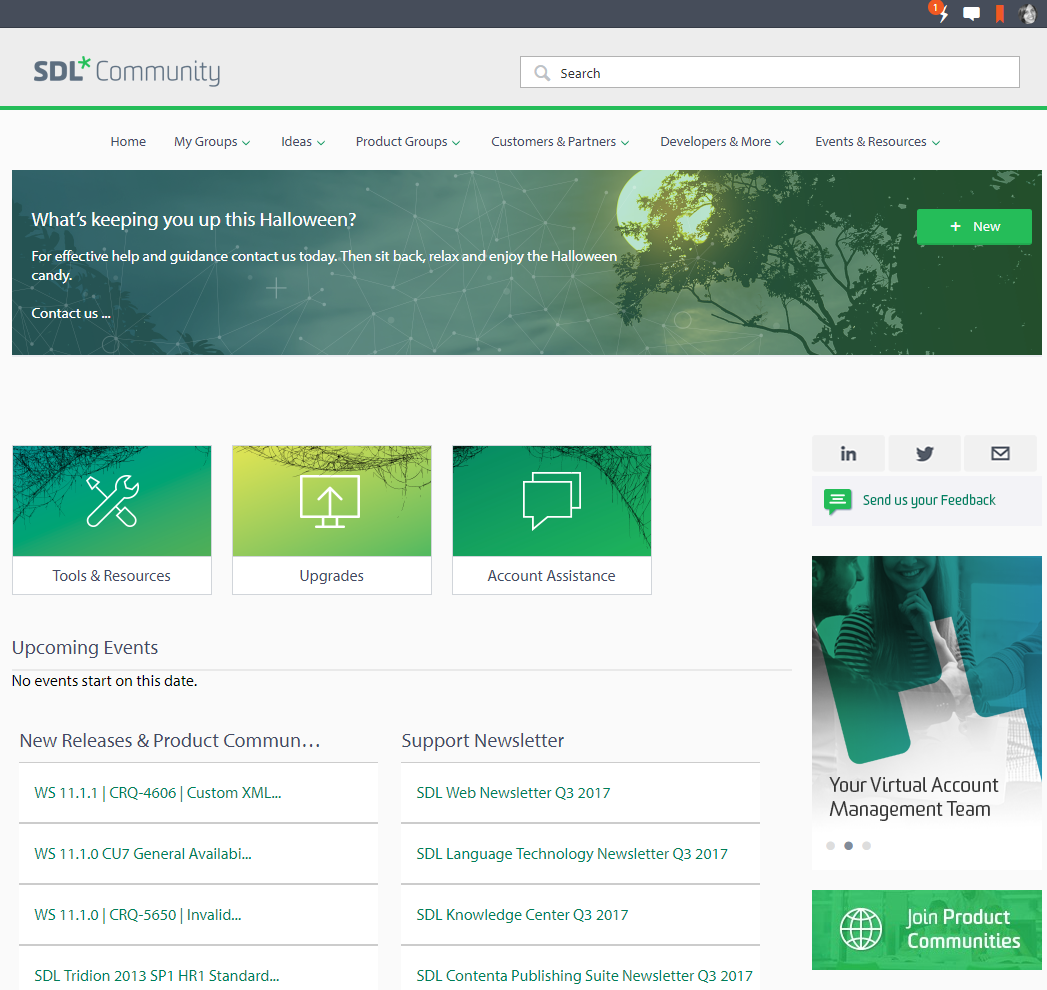
Task: Click the SDL Community logo
Action: (x=127, y=71)
